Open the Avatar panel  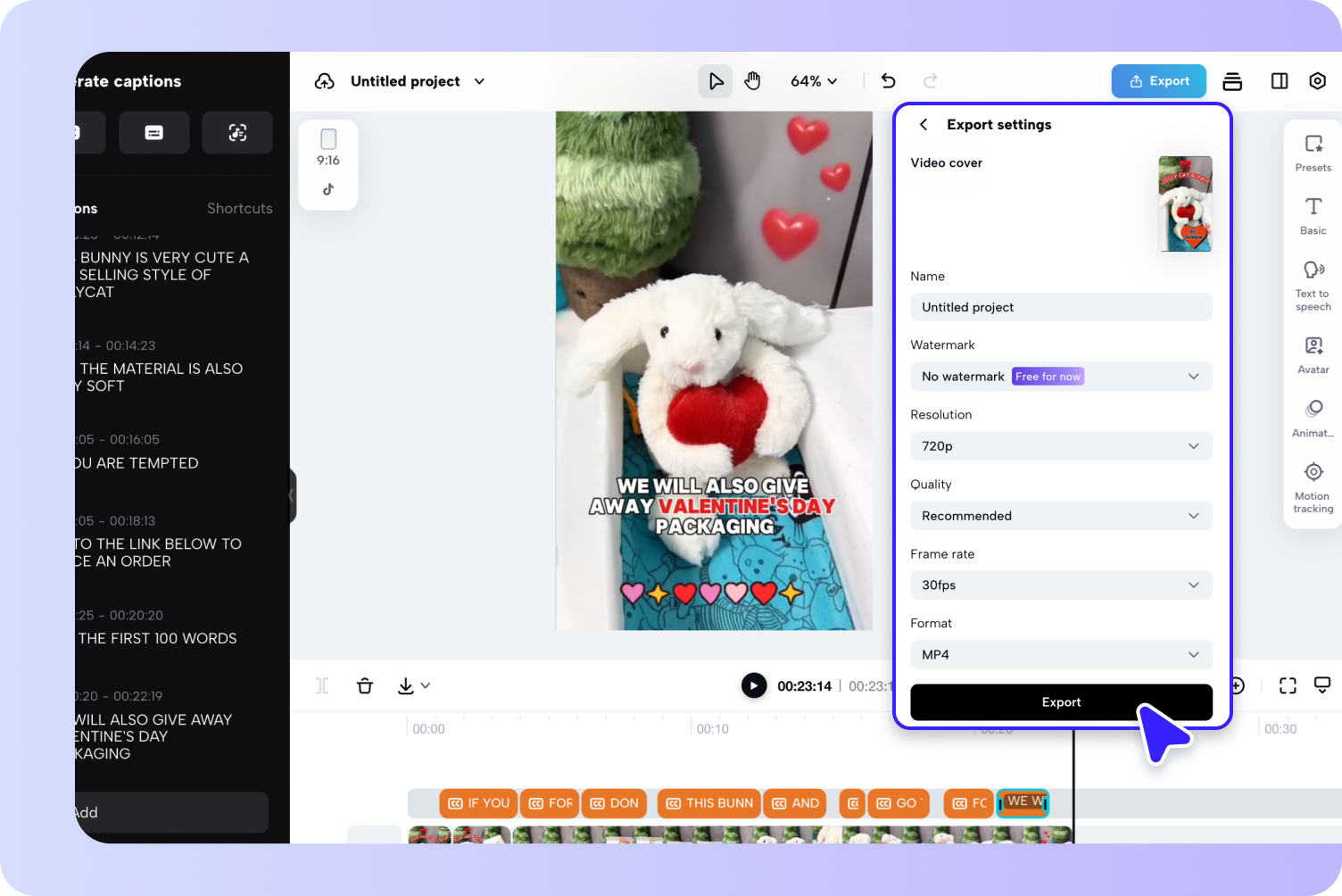(1313, 353)
